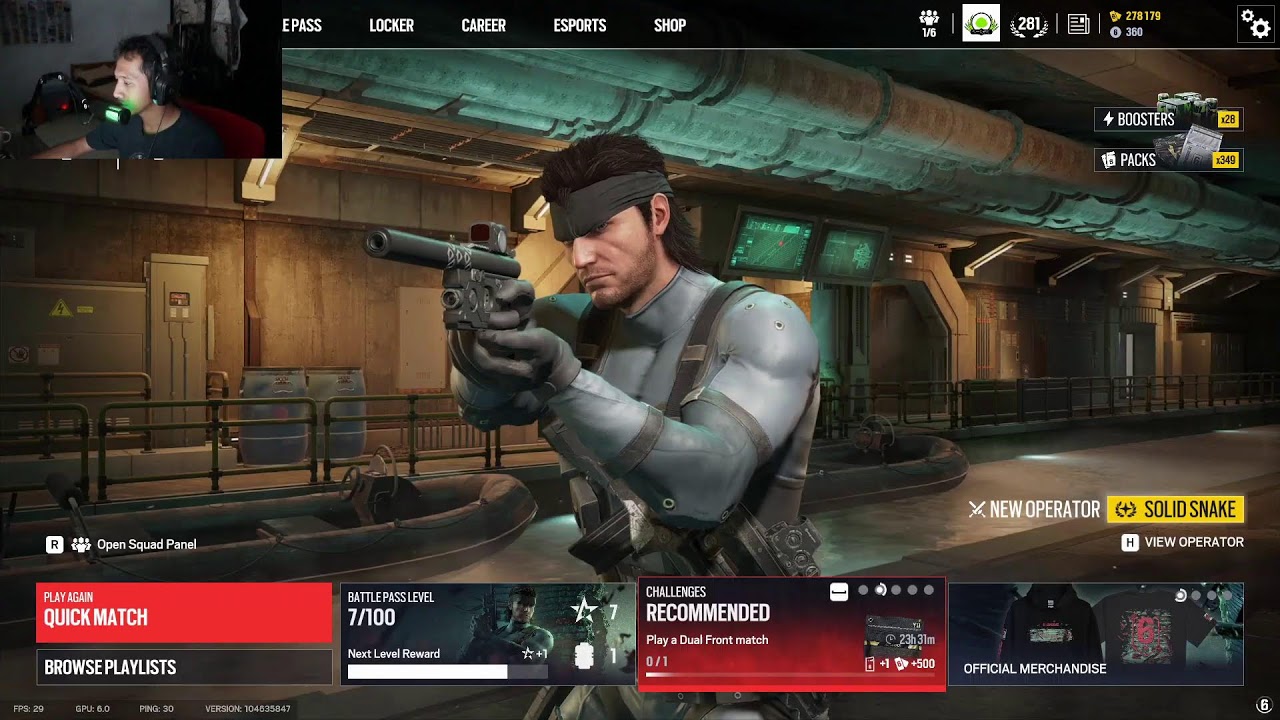The width and height of the screenshot is (1280, 720).
Task: Click the Rainbow Six logo at bottom right
Action: (x=1264, y=706)
